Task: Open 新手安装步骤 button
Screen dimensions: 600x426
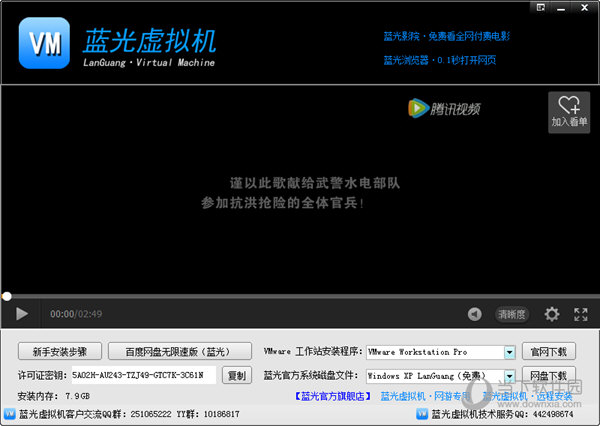Action: [60, 351]
